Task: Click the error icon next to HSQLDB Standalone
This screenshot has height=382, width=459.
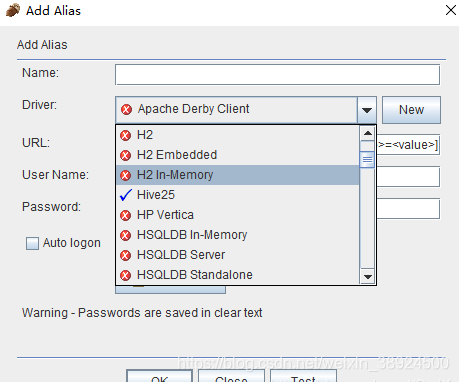Action: [125, 275]
